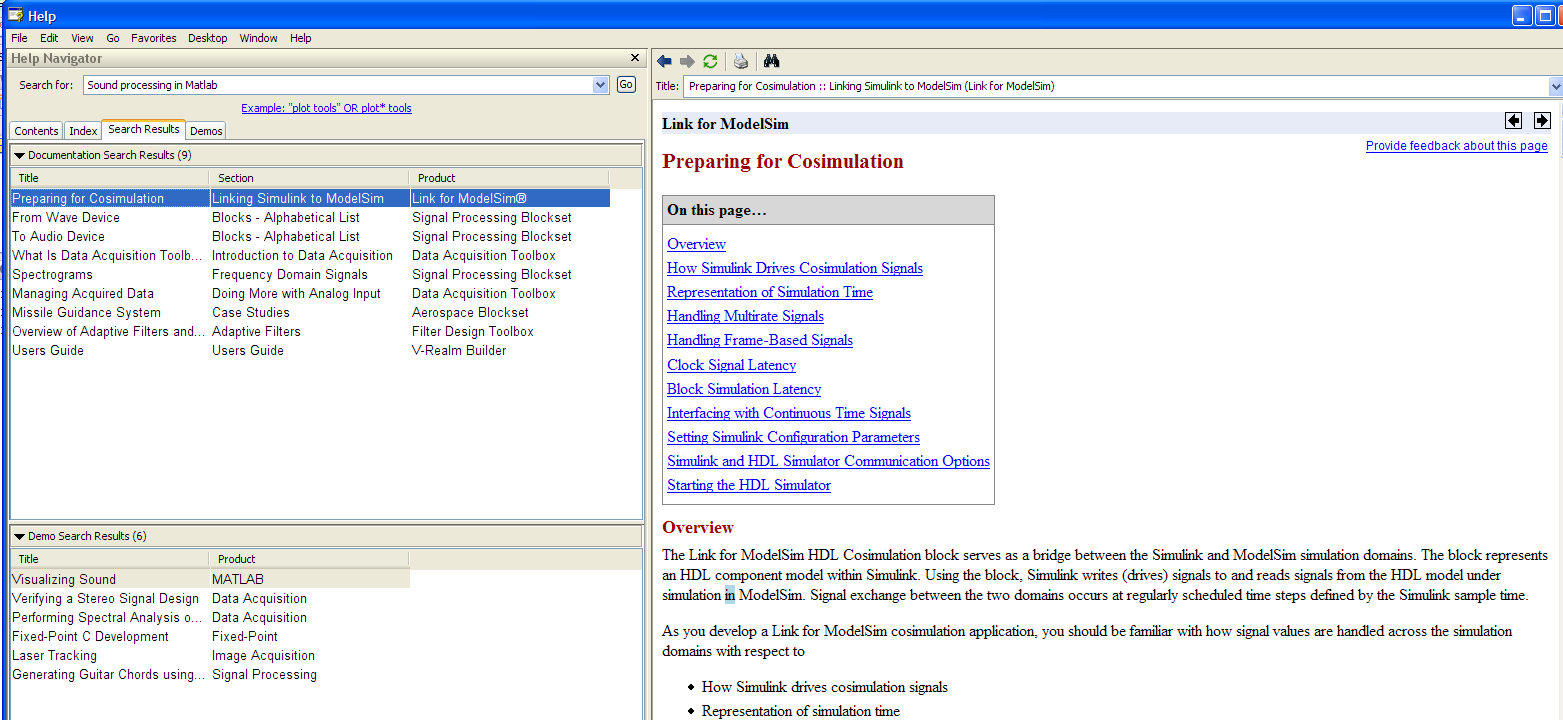Switch to the Index tab
1563x720 pixels.
pos(83,131)
